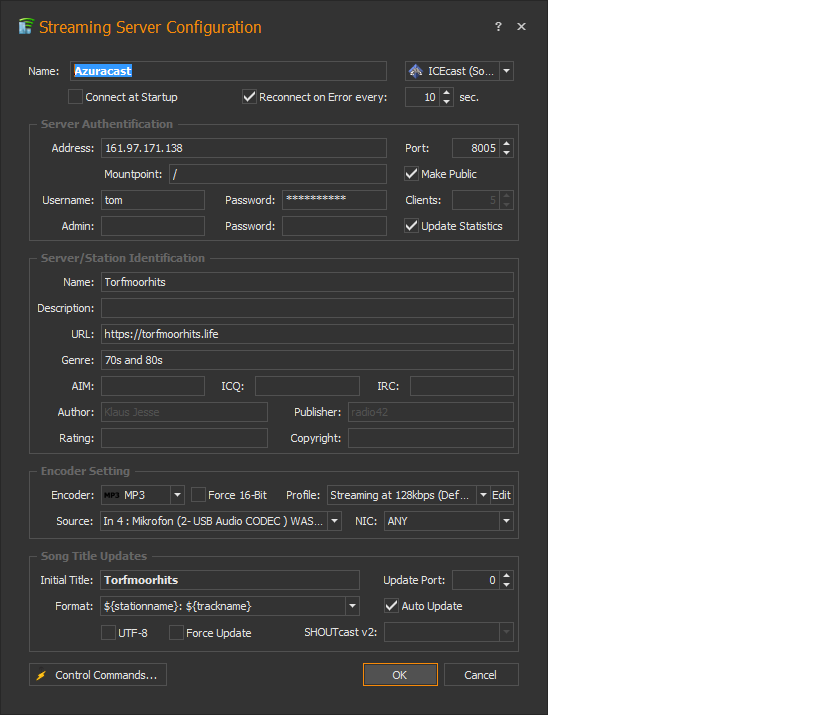Screen dimensions: 819x715
Task: Click the AIM input field
Action: click(153, 386)
